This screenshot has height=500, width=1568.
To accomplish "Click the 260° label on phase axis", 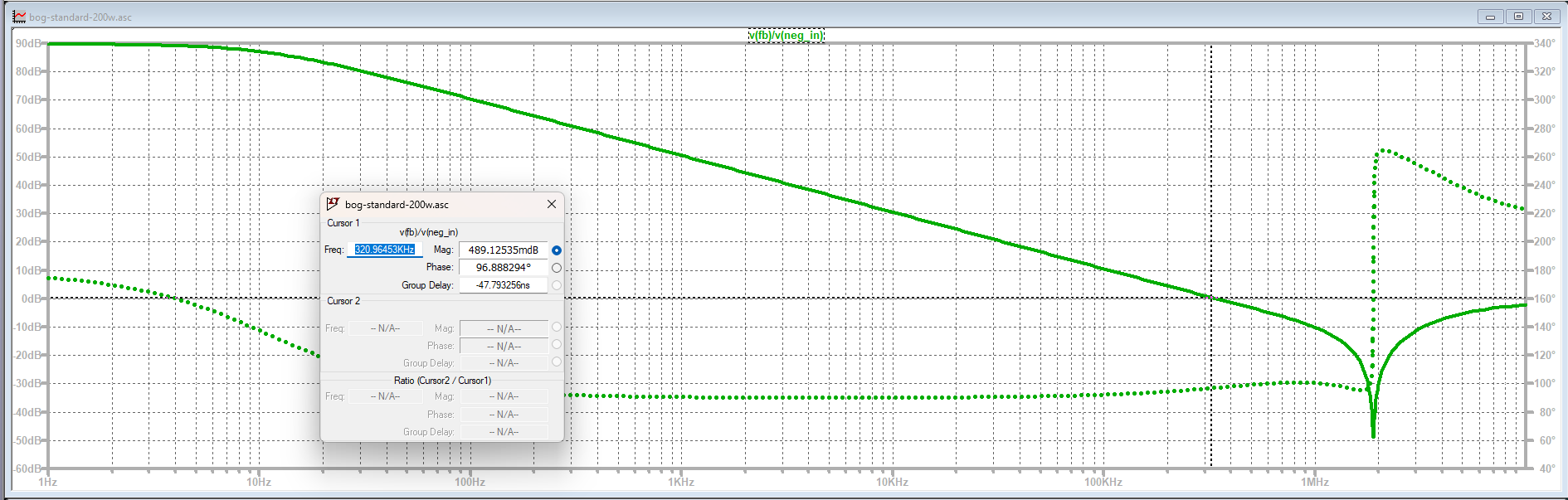I will [x=1544, y=157].
